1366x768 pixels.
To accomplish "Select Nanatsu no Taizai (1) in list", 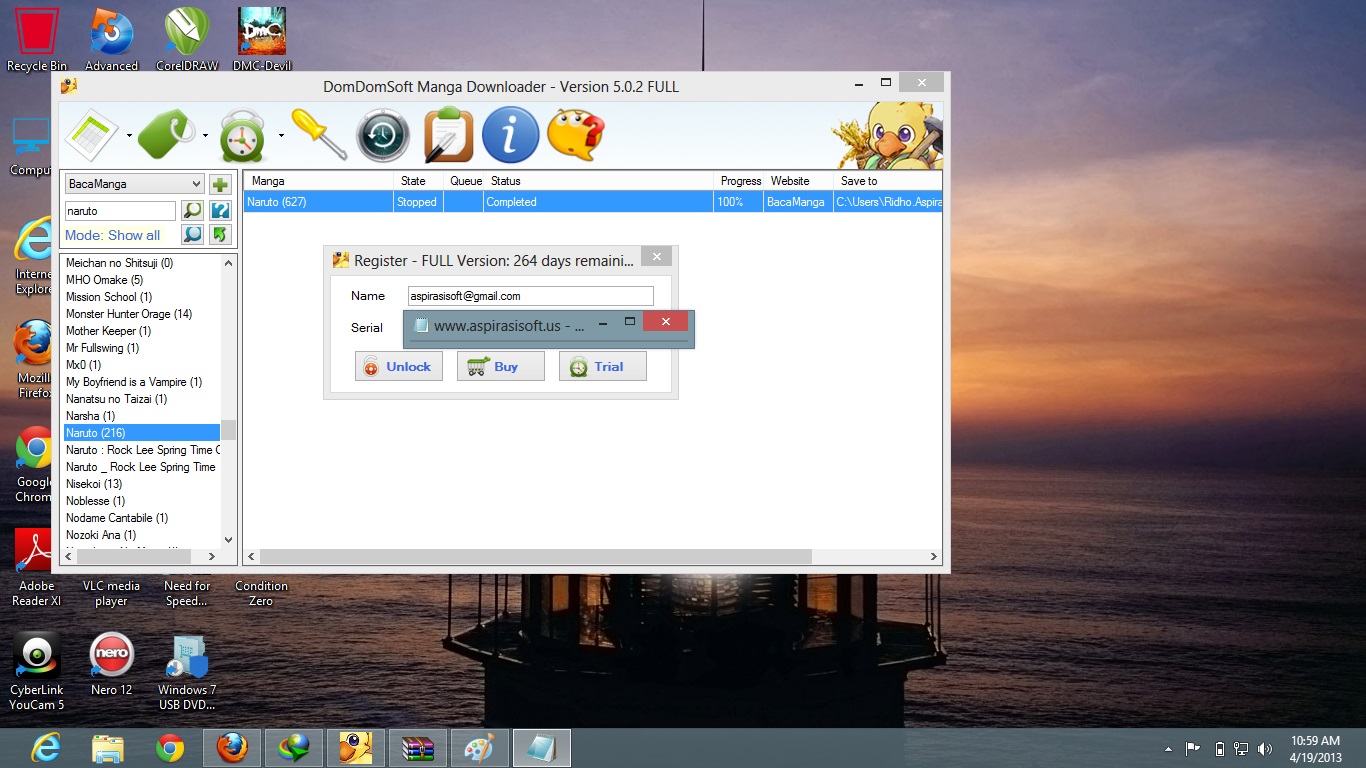I will [142, 399].
